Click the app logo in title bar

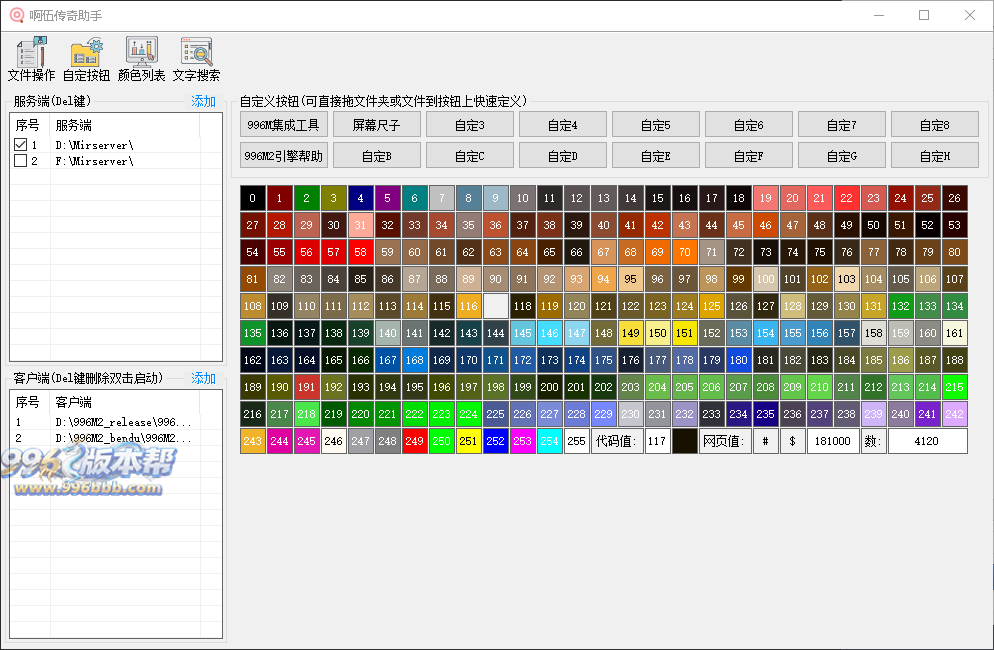pyautogui.click(x=16, y=15)
